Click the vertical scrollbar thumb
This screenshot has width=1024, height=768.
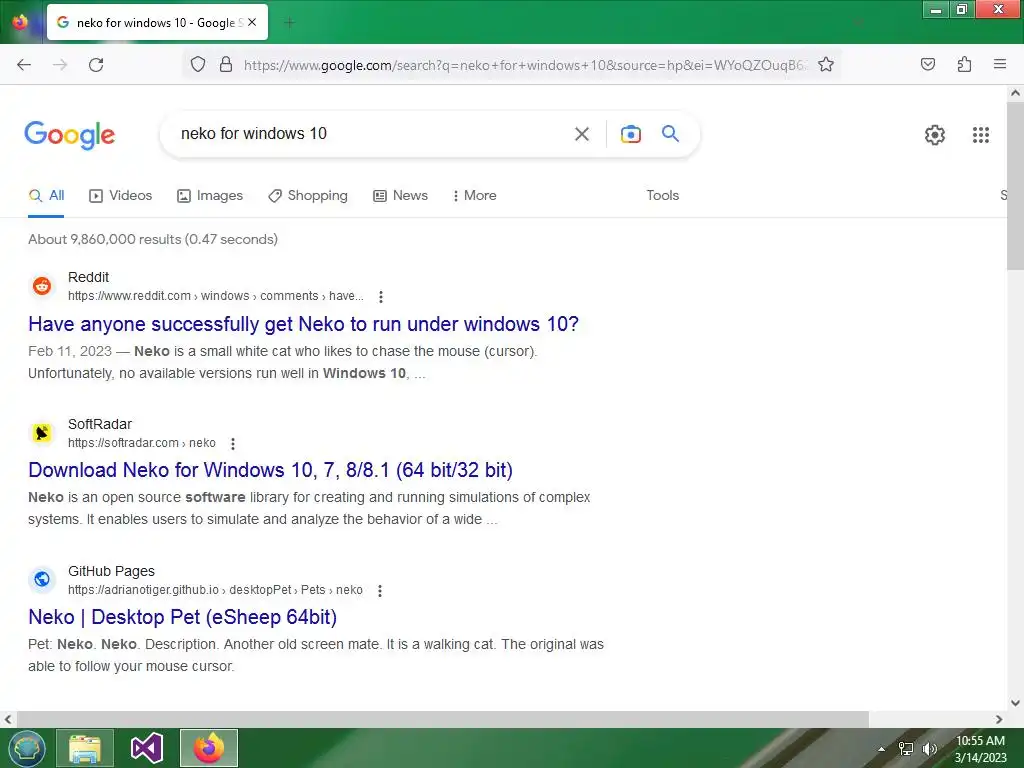click(x=1016, y=186)
